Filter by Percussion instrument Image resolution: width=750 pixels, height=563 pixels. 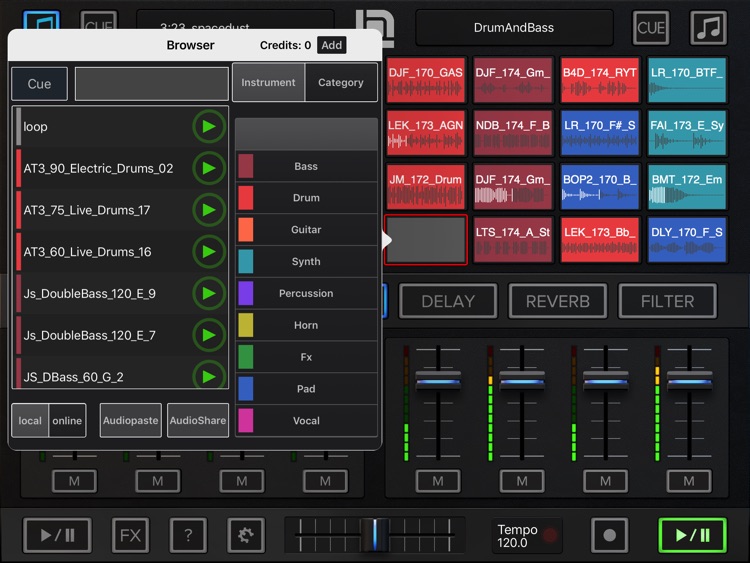click(306, 293)
